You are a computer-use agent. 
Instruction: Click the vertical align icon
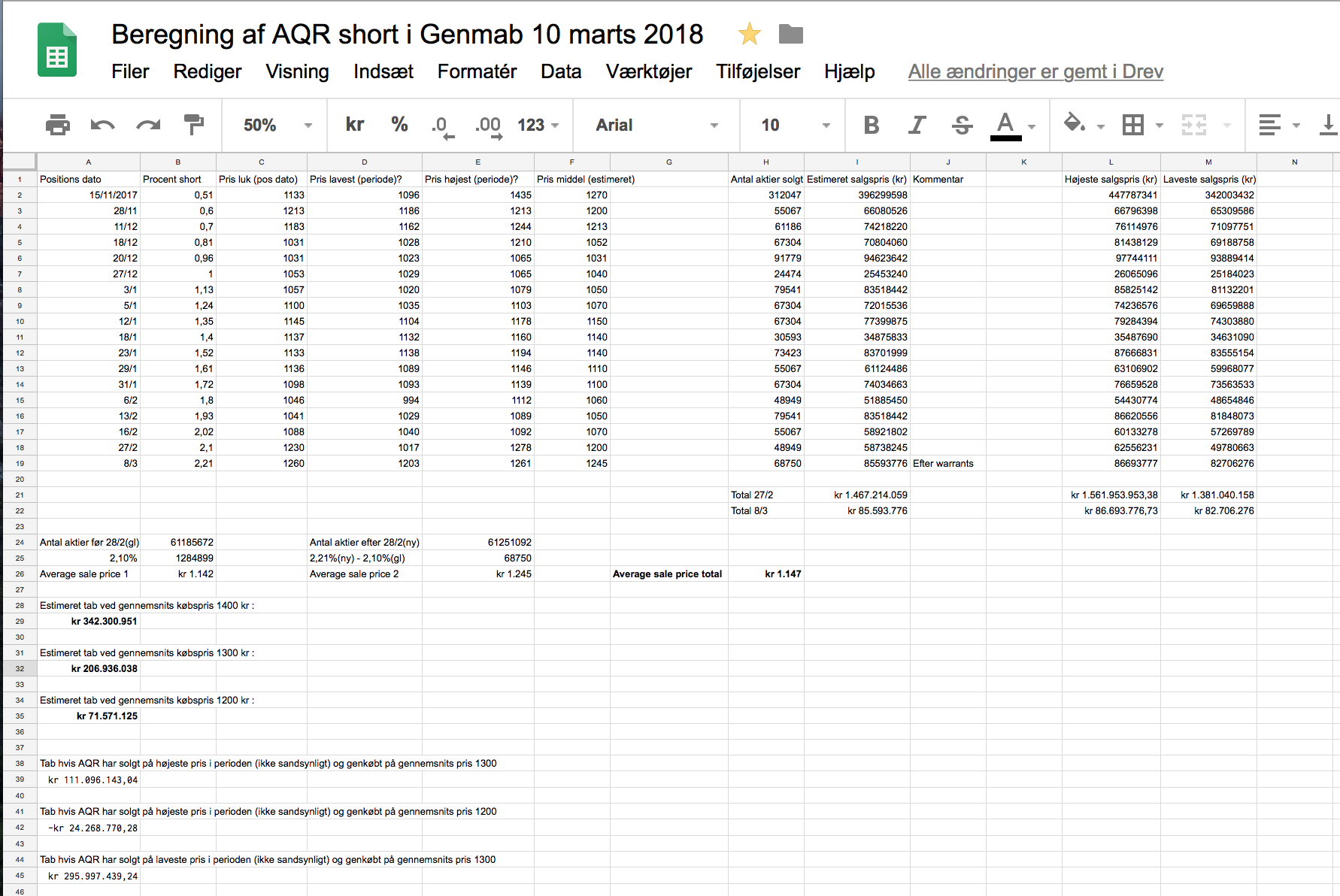[1328, 125]
